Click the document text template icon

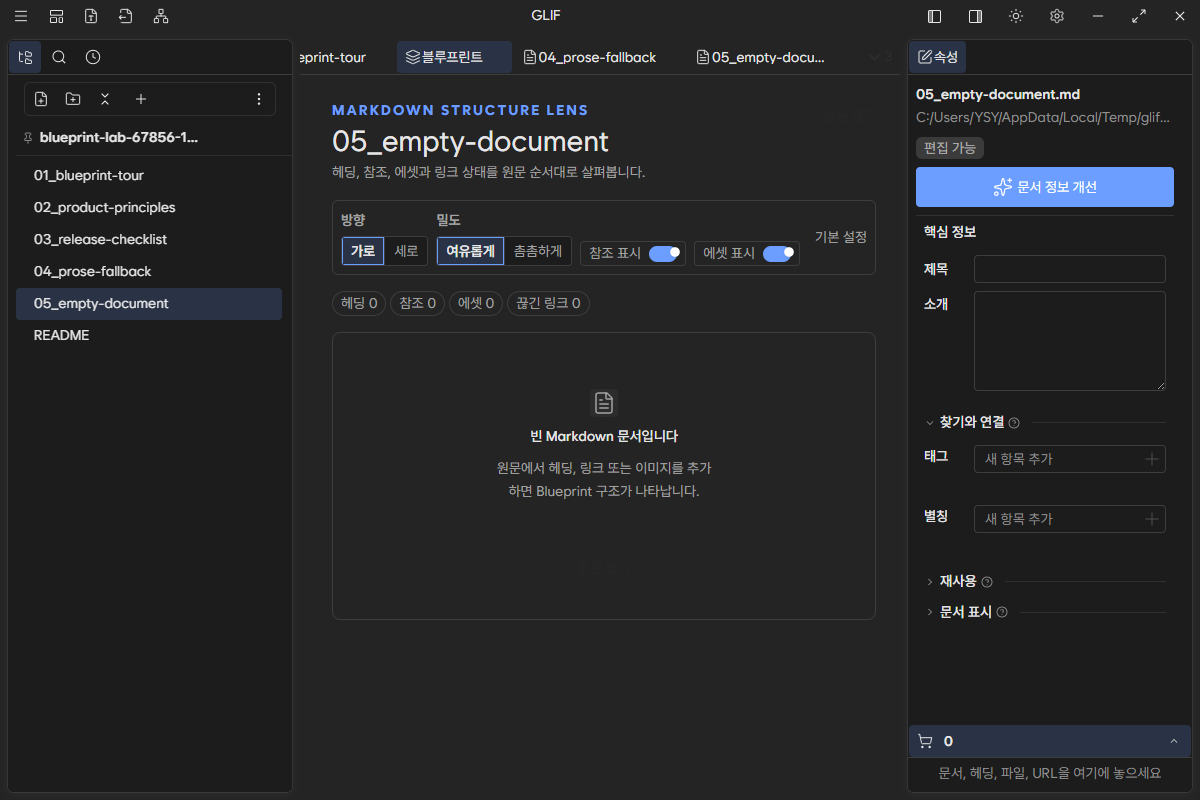point(91,16)
